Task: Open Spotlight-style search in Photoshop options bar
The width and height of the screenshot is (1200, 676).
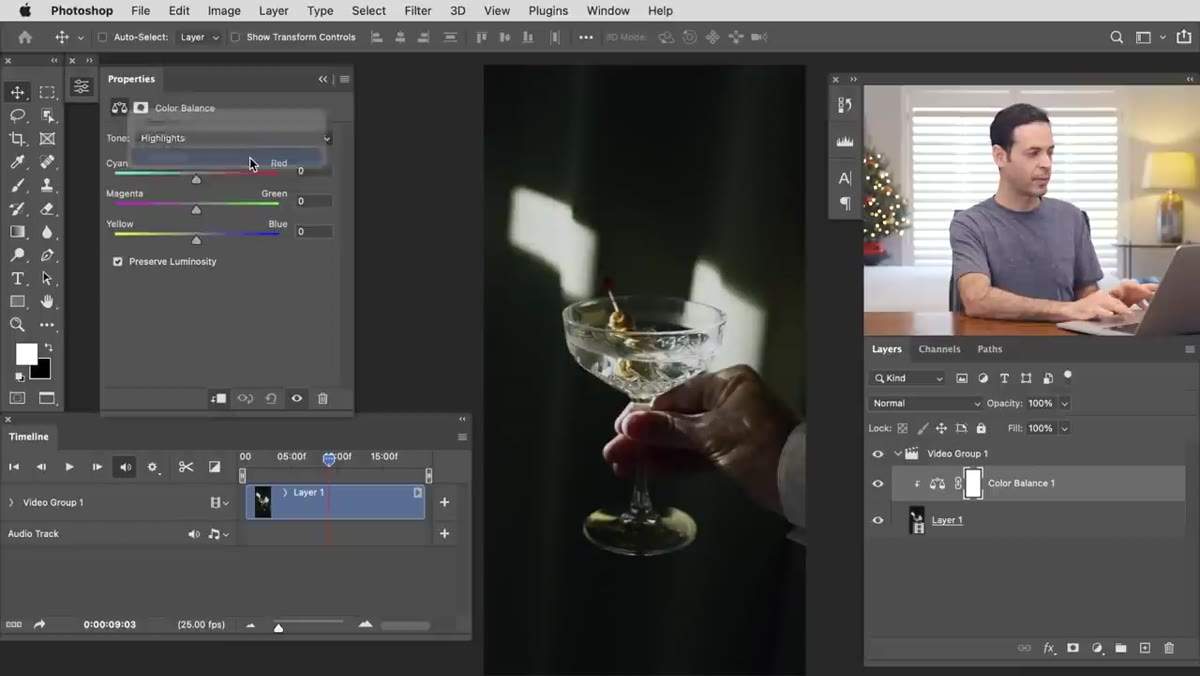Action: [x=1117, y=37]
